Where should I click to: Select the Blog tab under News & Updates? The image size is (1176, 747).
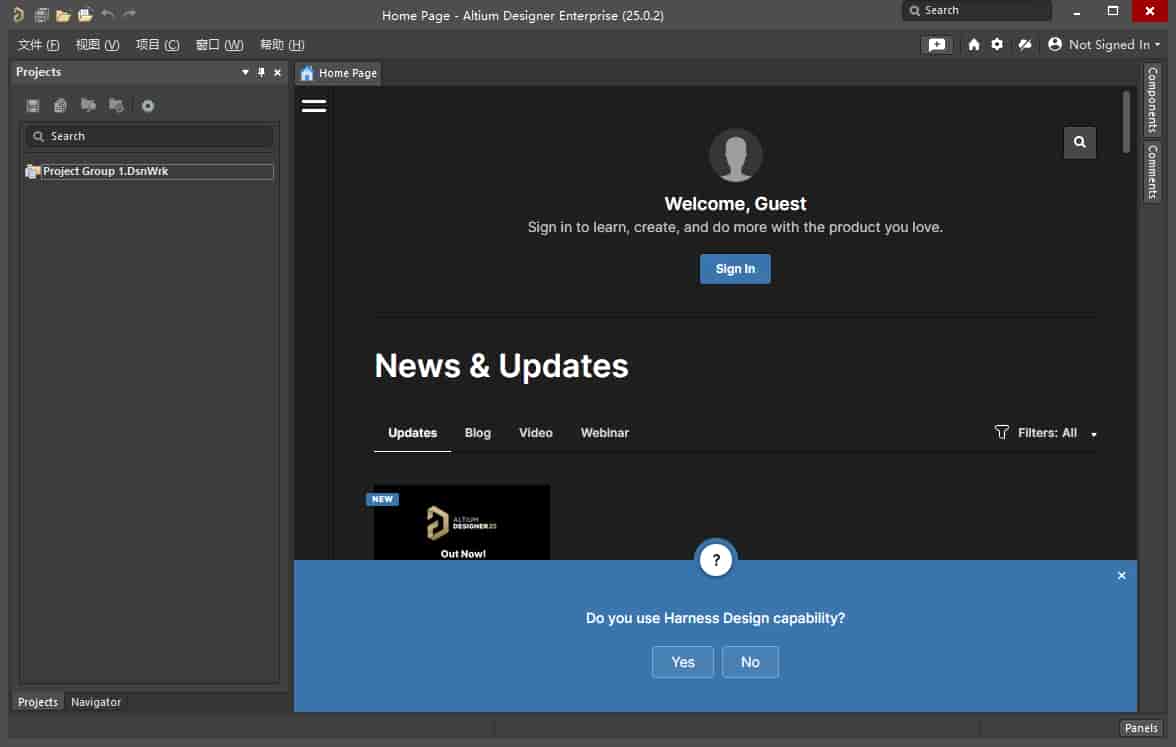[x=477, y=433]
